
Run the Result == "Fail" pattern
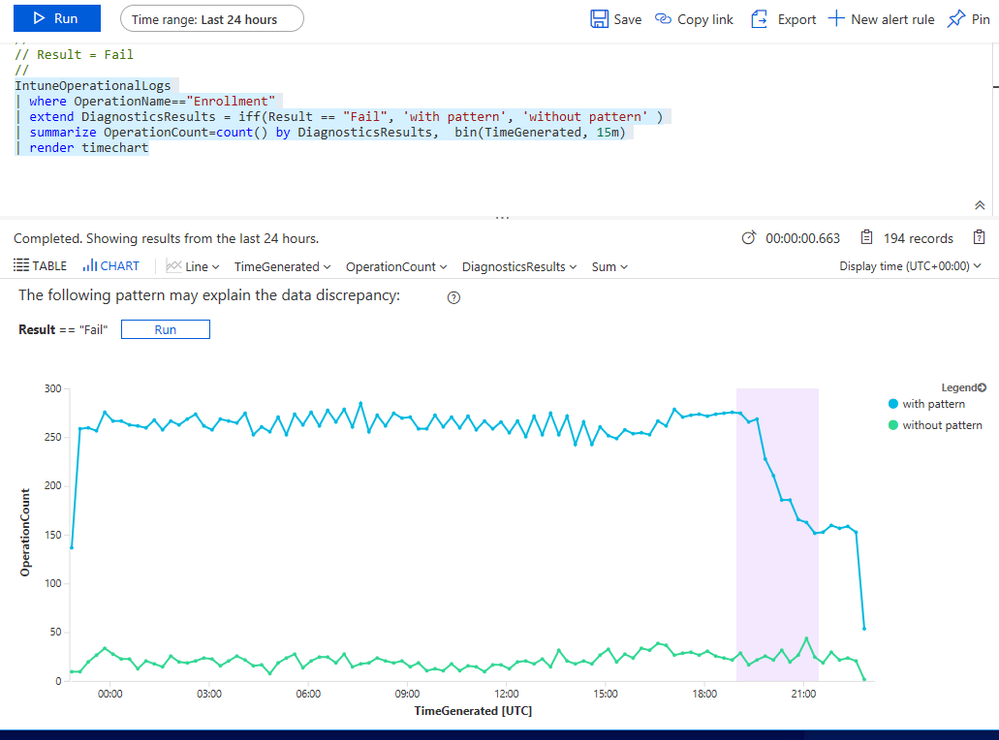click(165, 330)
